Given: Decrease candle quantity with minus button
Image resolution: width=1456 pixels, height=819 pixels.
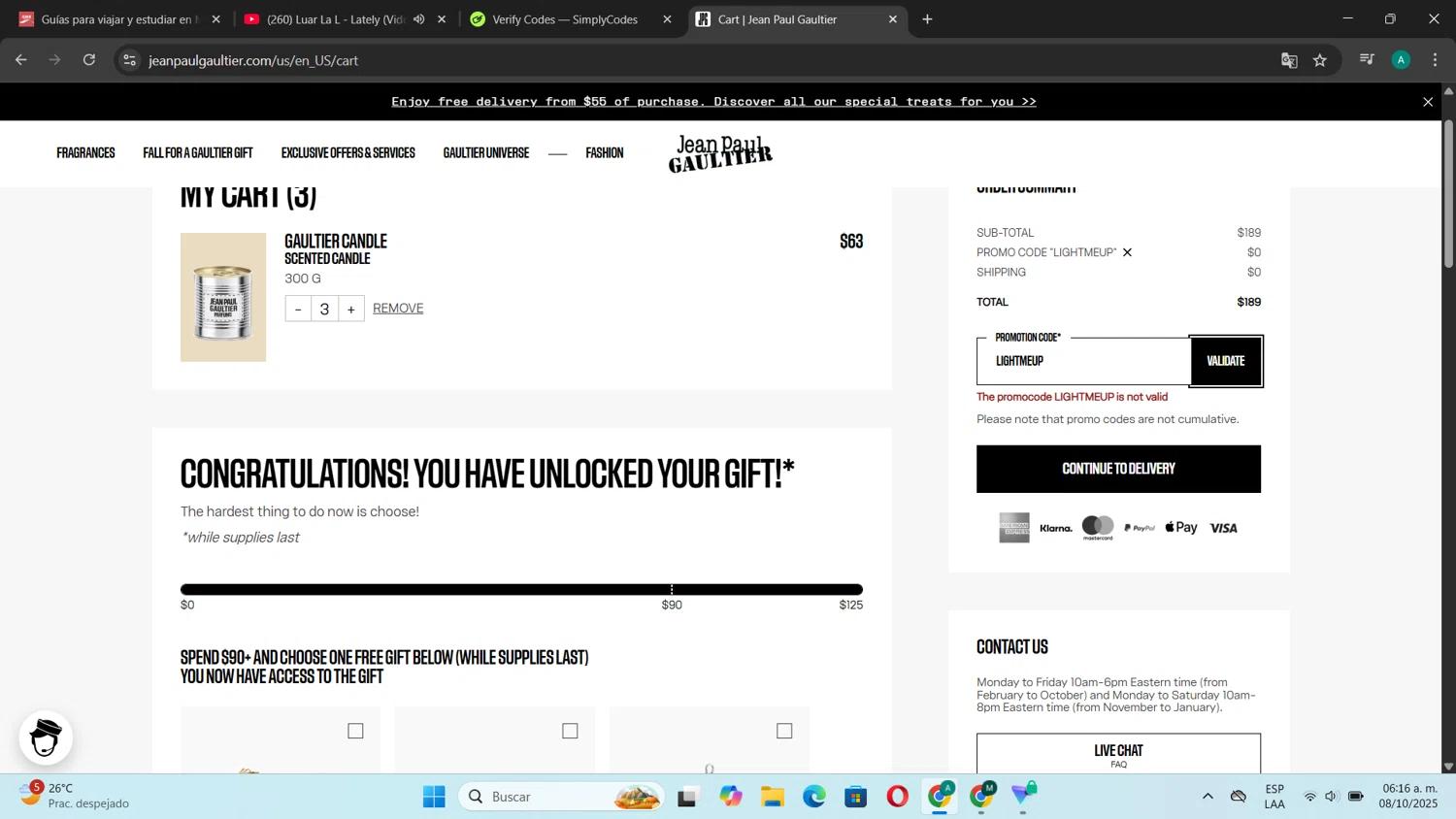Looking at the screenshot, I should pyautogui.click(x=298, y=309).
